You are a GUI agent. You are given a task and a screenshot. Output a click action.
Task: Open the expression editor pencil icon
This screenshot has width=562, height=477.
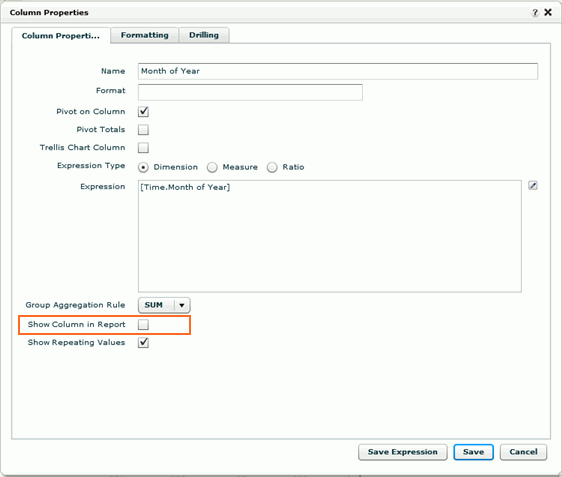click(x=533, y=185)
